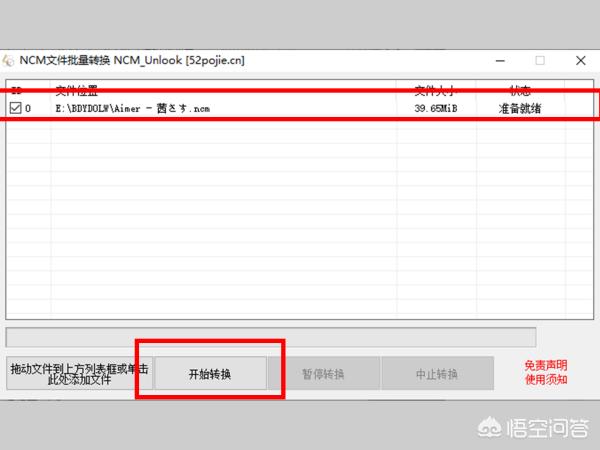Sort by the ID column header
The height and width of the screenshot is (450, 600).
tap(16, 90)
